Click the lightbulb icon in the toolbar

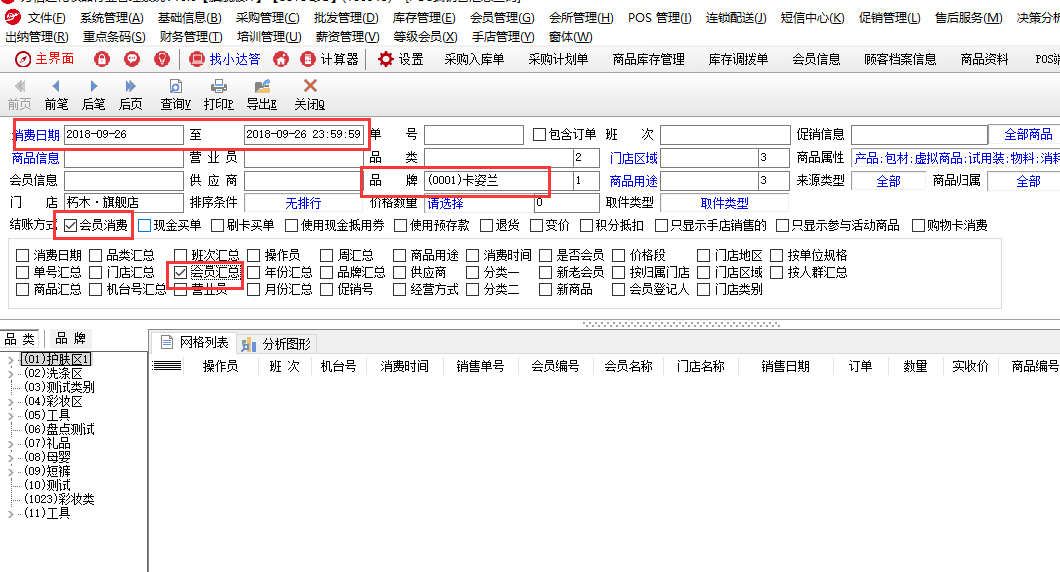[162, 59]
